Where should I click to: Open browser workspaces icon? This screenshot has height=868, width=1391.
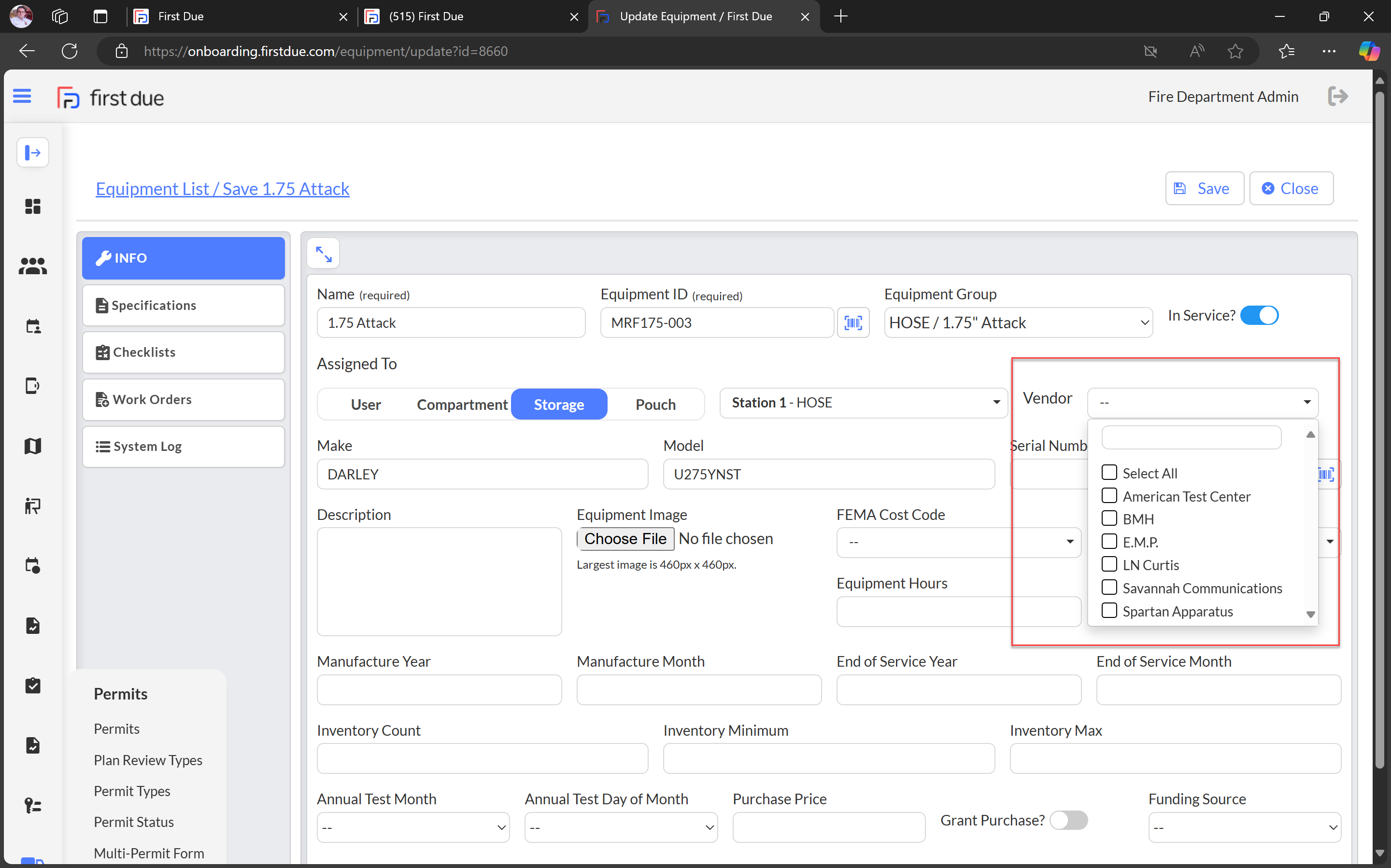pos(60,16)
